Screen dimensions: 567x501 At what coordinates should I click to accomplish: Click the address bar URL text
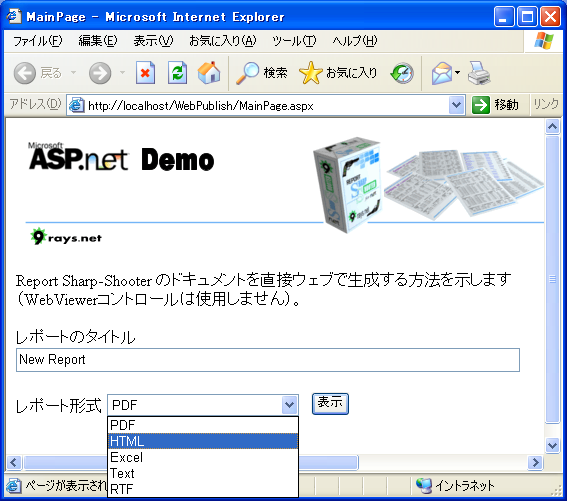click(201, 106)
